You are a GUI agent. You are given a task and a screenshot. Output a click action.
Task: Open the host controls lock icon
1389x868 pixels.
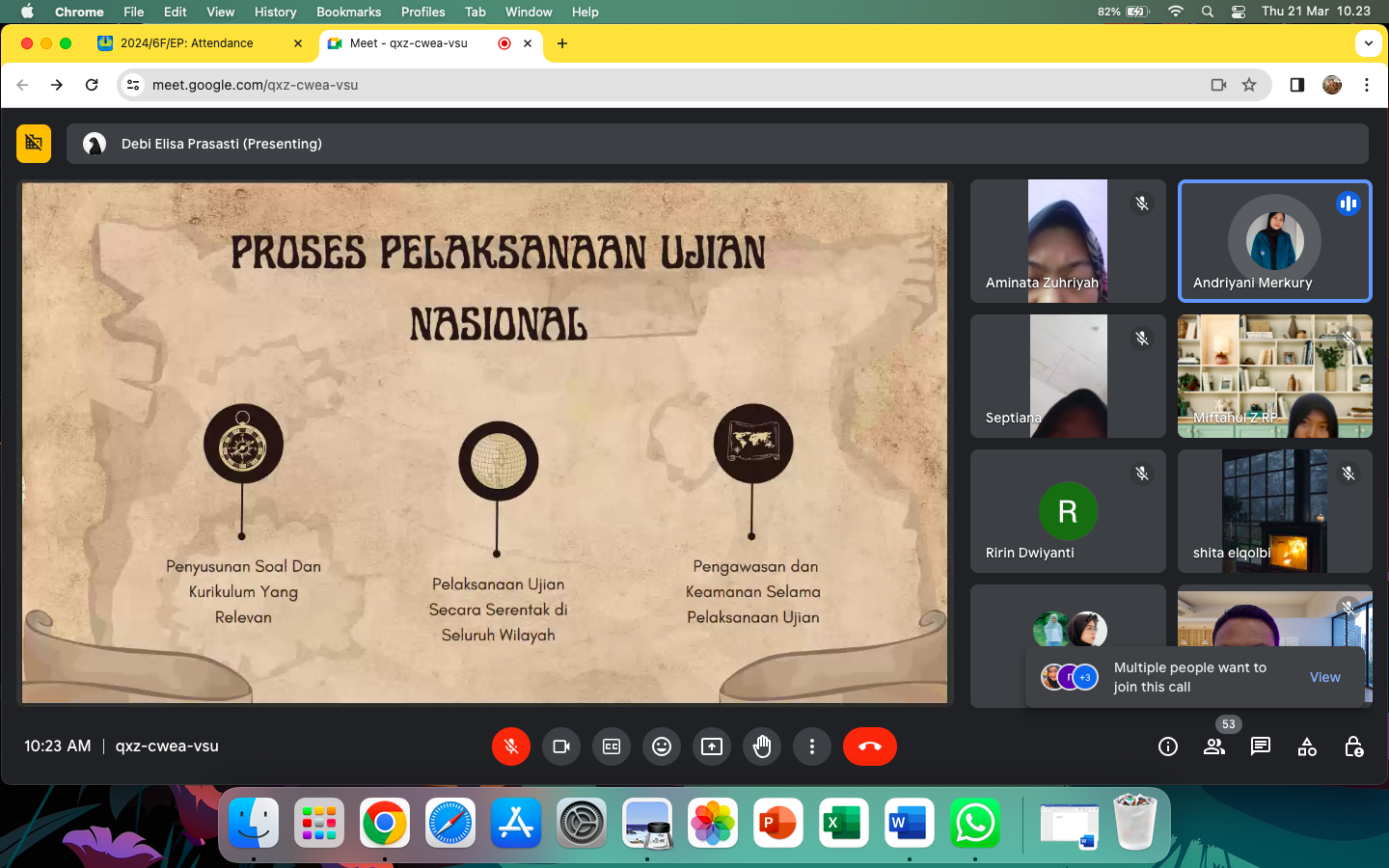coord(1353,746)
